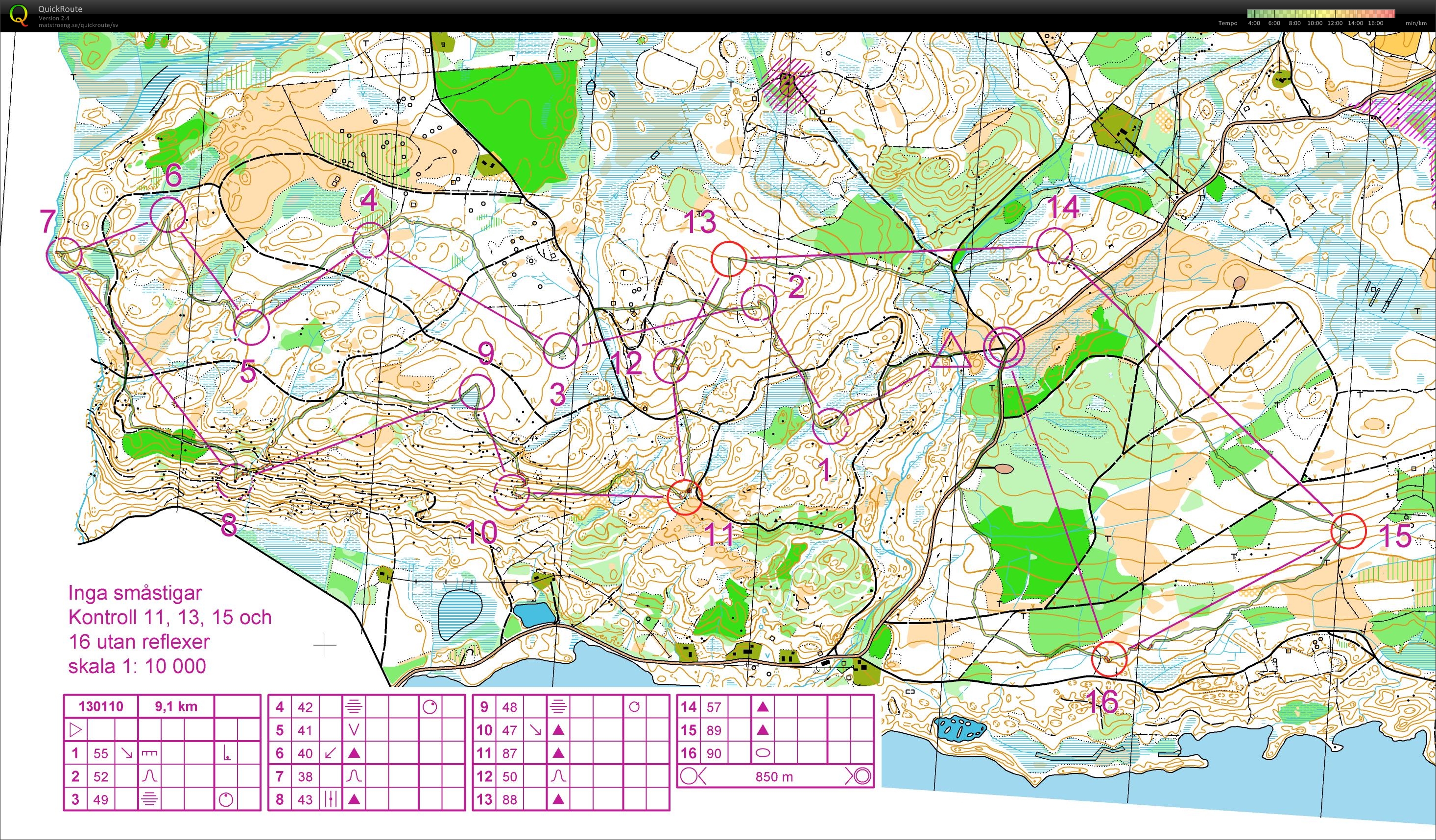Click control code 52 cell
The image size is (1436, 840).
tap(101, 776)
